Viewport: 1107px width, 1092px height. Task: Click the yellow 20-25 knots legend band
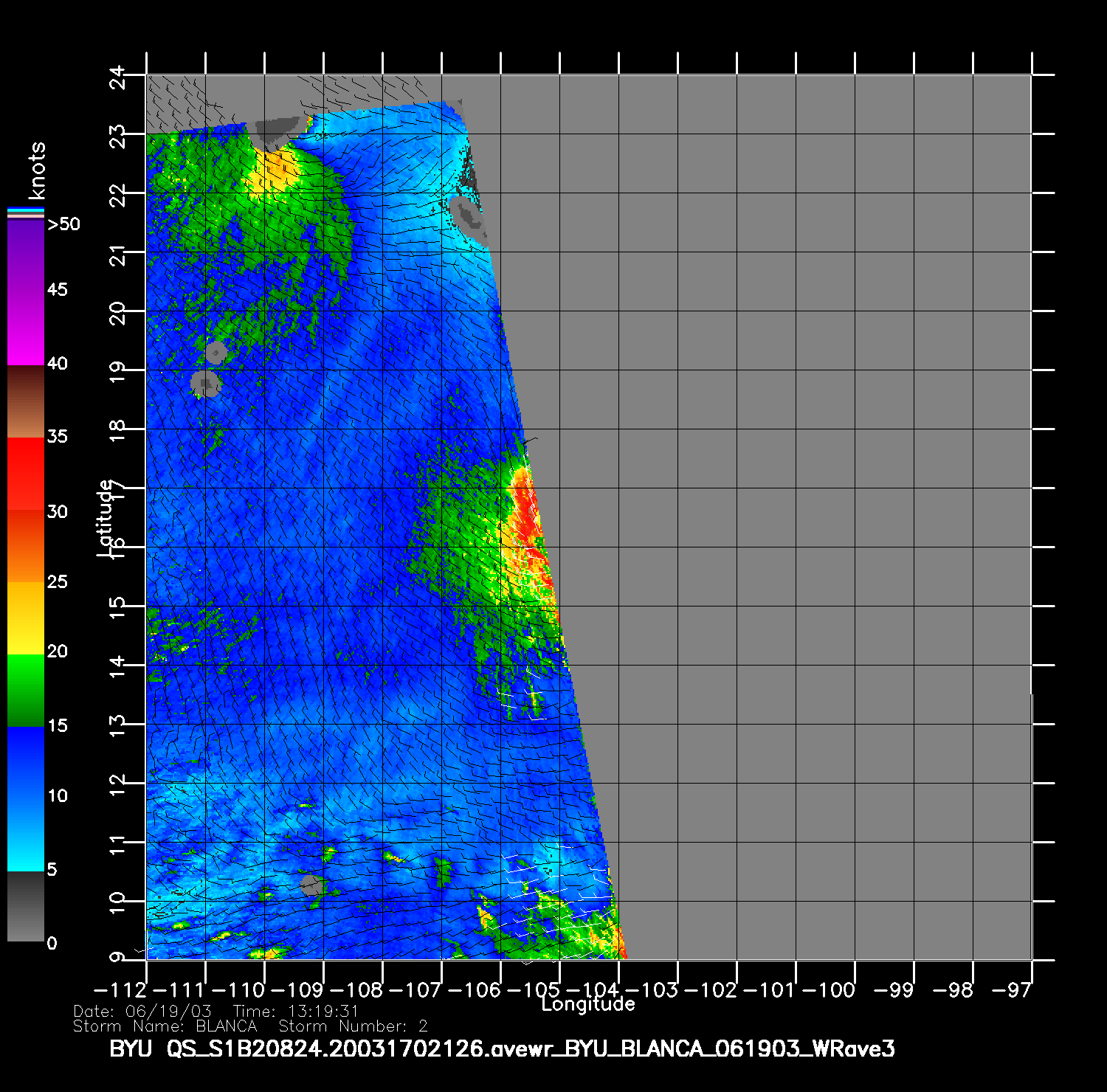(25, 618)
